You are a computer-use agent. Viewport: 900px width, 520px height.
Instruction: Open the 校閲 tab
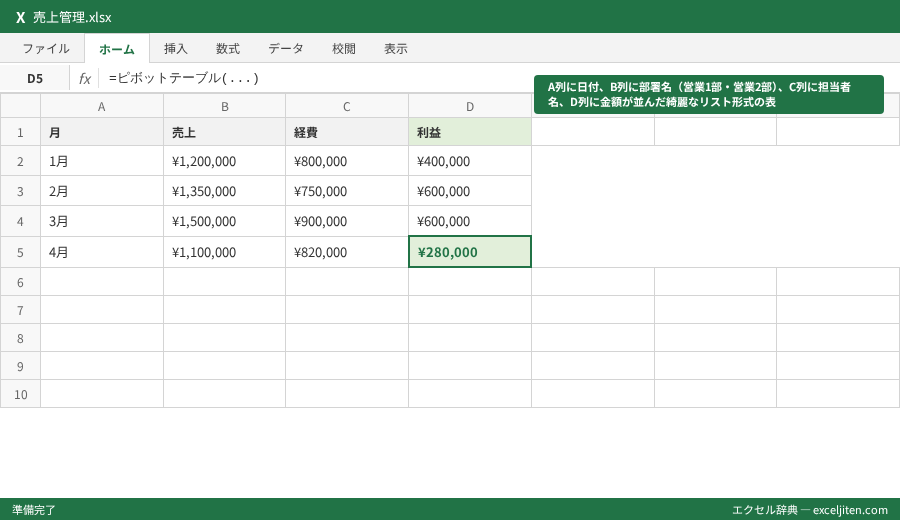(x=344, y=49)
